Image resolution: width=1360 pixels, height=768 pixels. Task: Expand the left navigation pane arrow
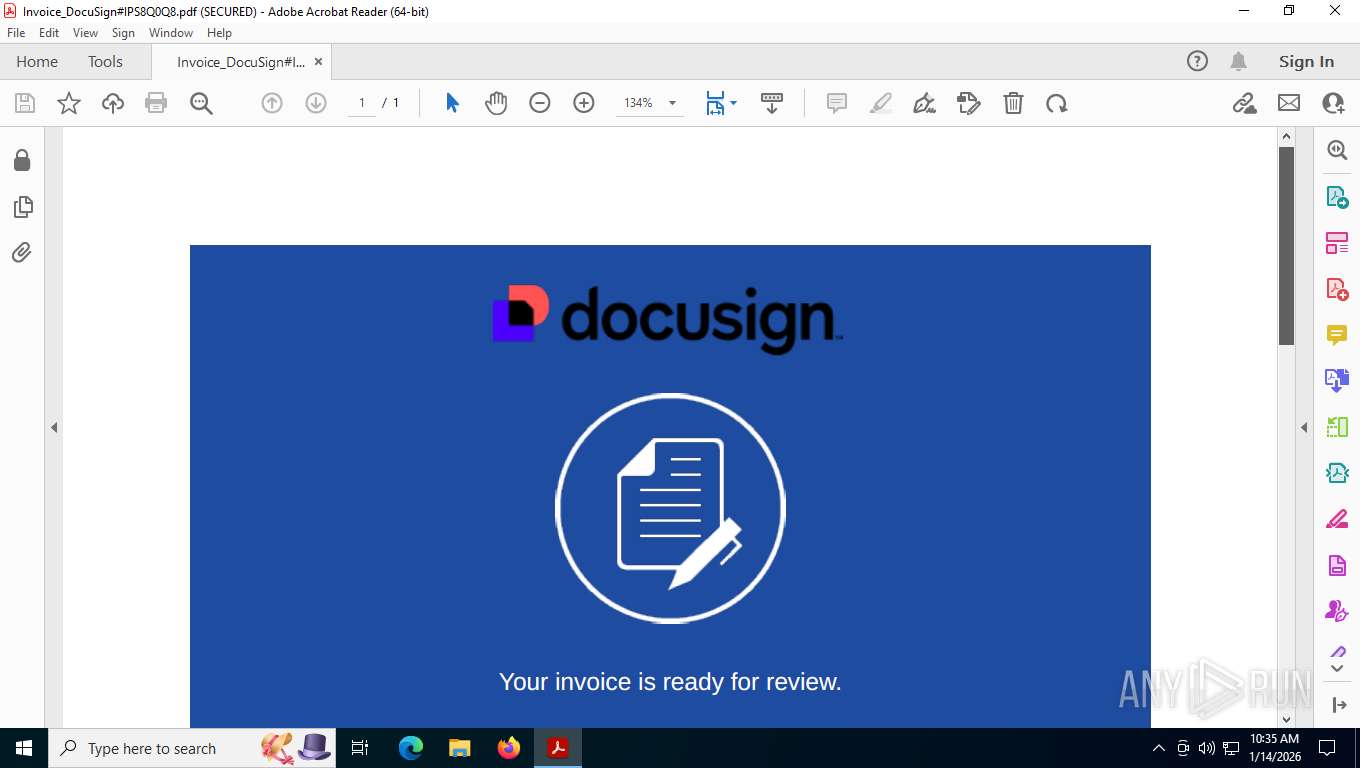54,427
